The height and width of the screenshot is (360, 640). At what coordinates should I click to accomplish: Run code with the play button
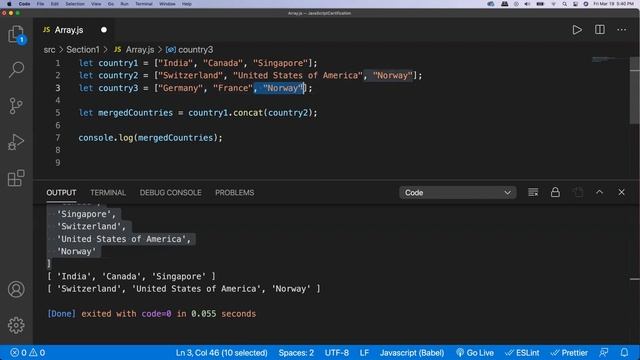577,30
